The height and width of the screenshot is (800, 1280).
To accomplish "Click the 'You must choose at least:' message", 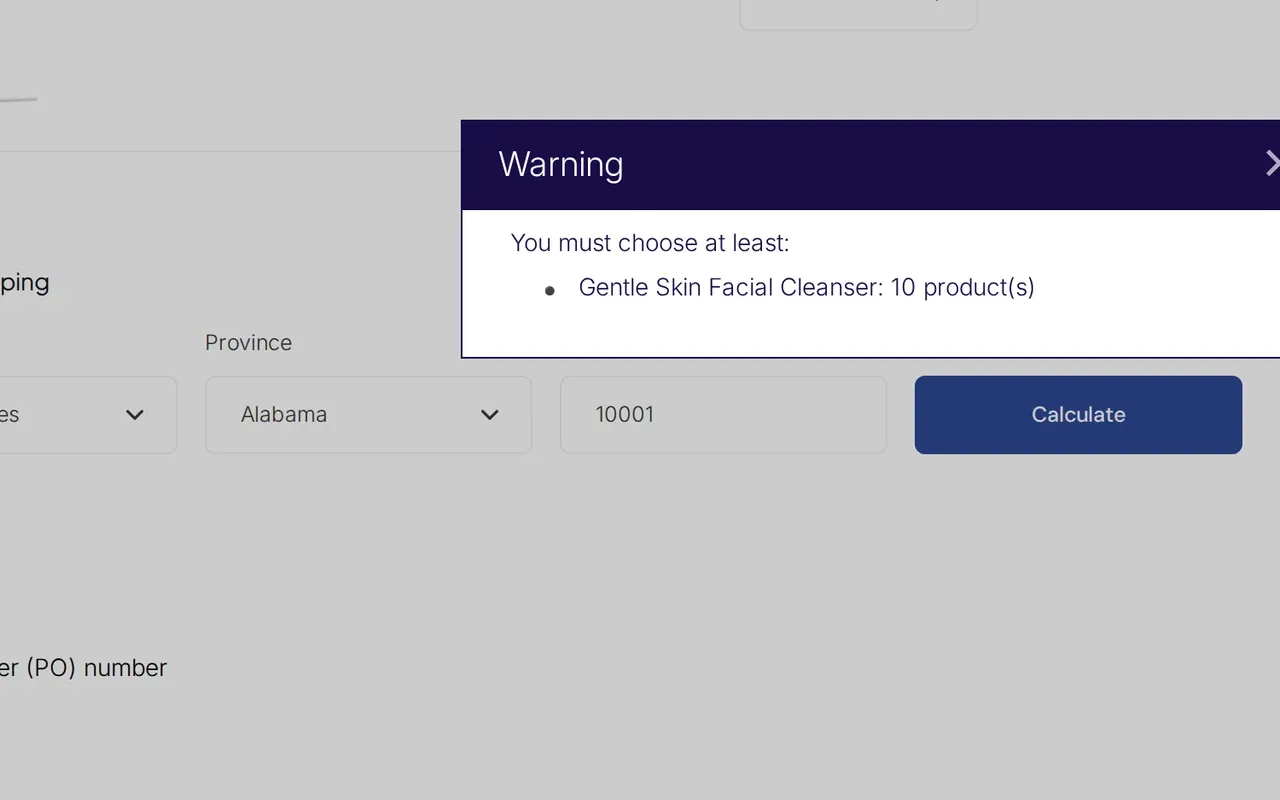I will [x=650, y=243].
